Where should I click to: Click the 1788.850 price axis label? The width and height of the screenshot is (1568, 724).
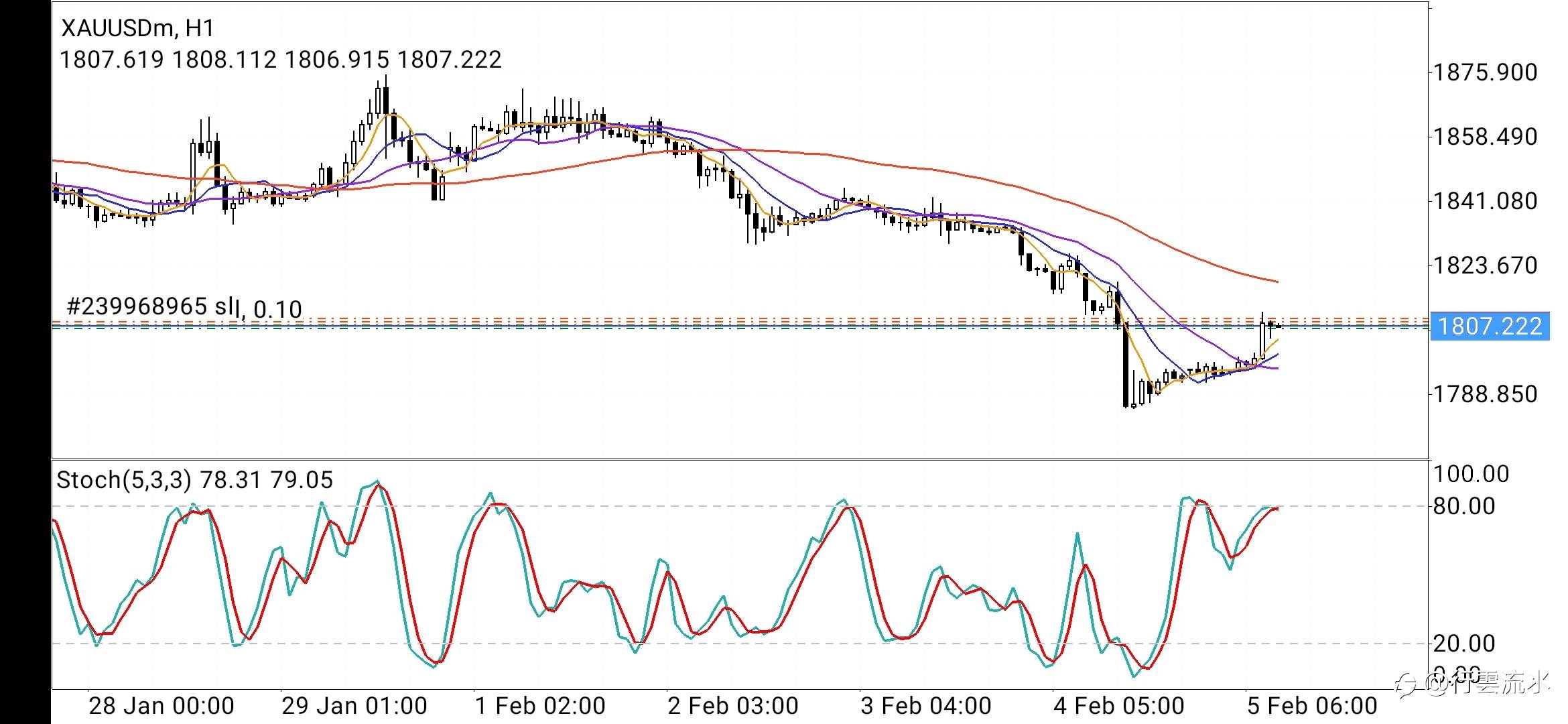coord(1484,394)
